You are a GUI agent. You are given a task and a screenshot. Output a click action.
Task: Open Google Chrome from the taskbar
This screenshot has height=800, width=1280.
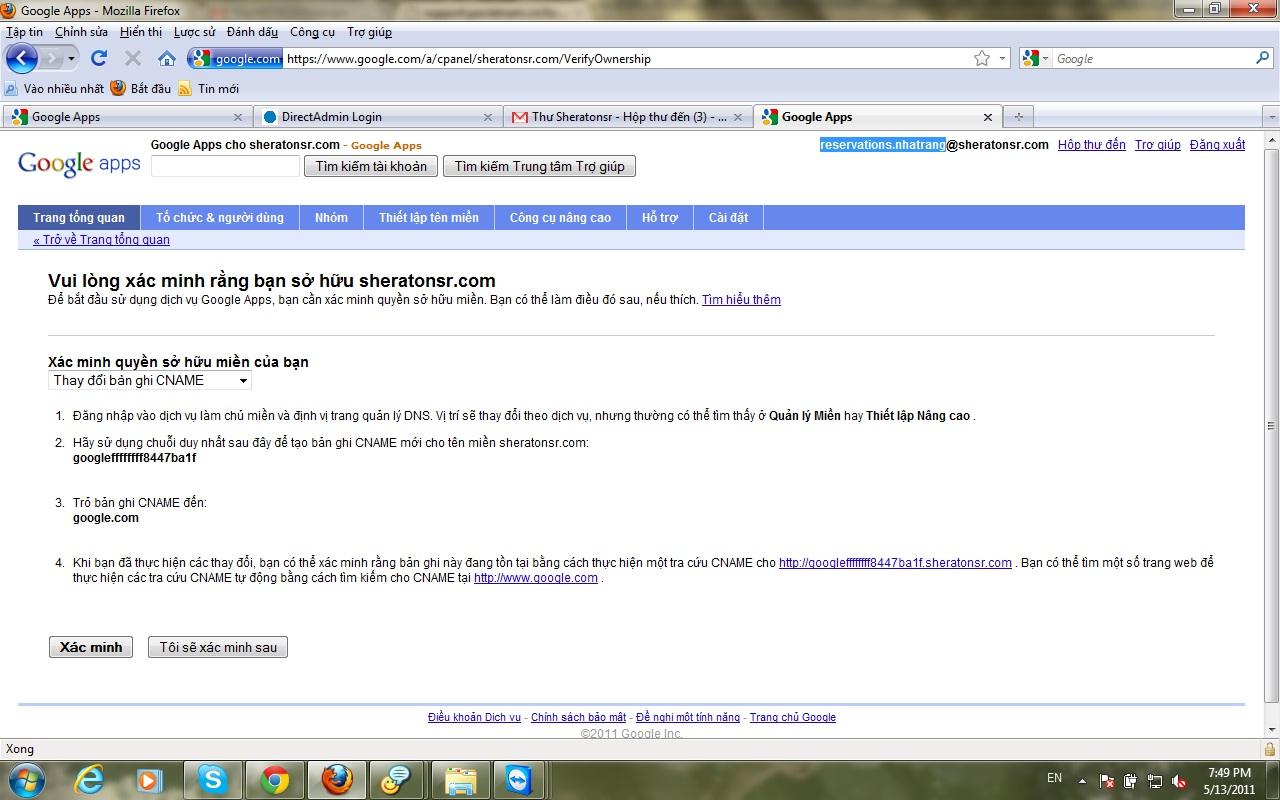[275, 780]
